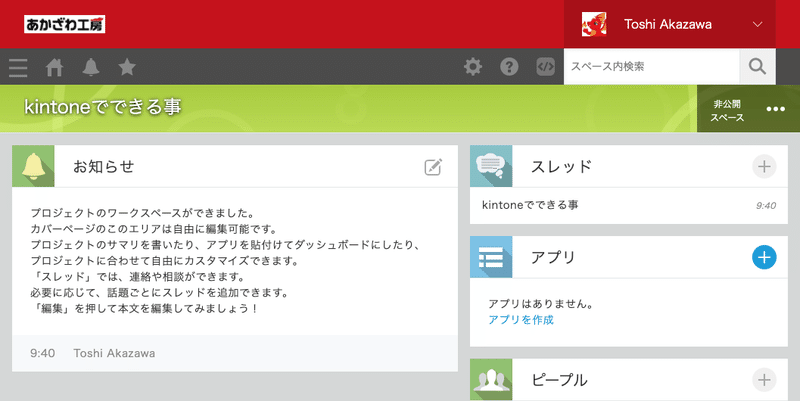The height and width of the screenshot is (401, 800).
Task: Click the kintoneでできる事 space title
Action: pyautogui.click(x=103, y=107)
